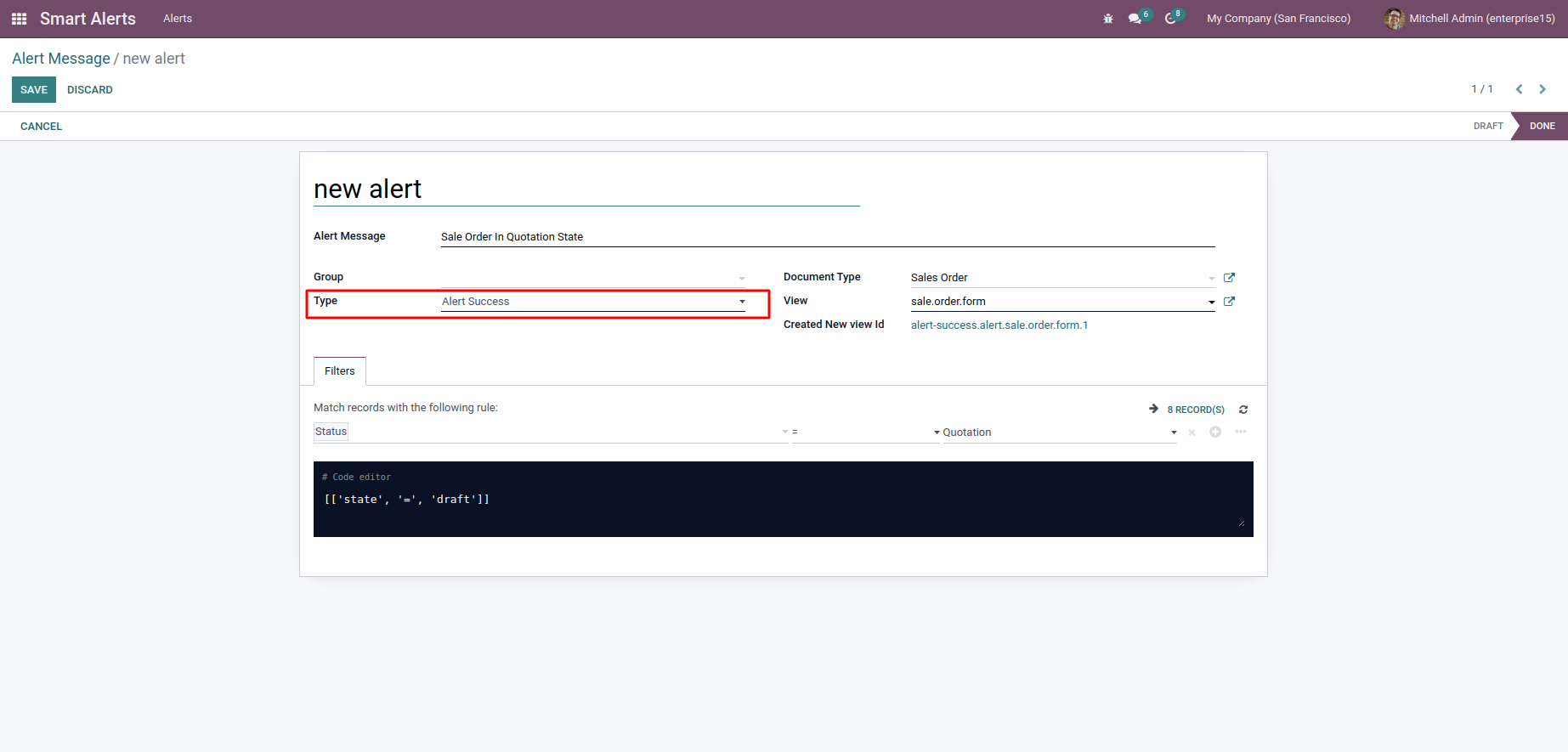Open the apps grid home menu
This screenshot has width=1568, height=752.
19,19
